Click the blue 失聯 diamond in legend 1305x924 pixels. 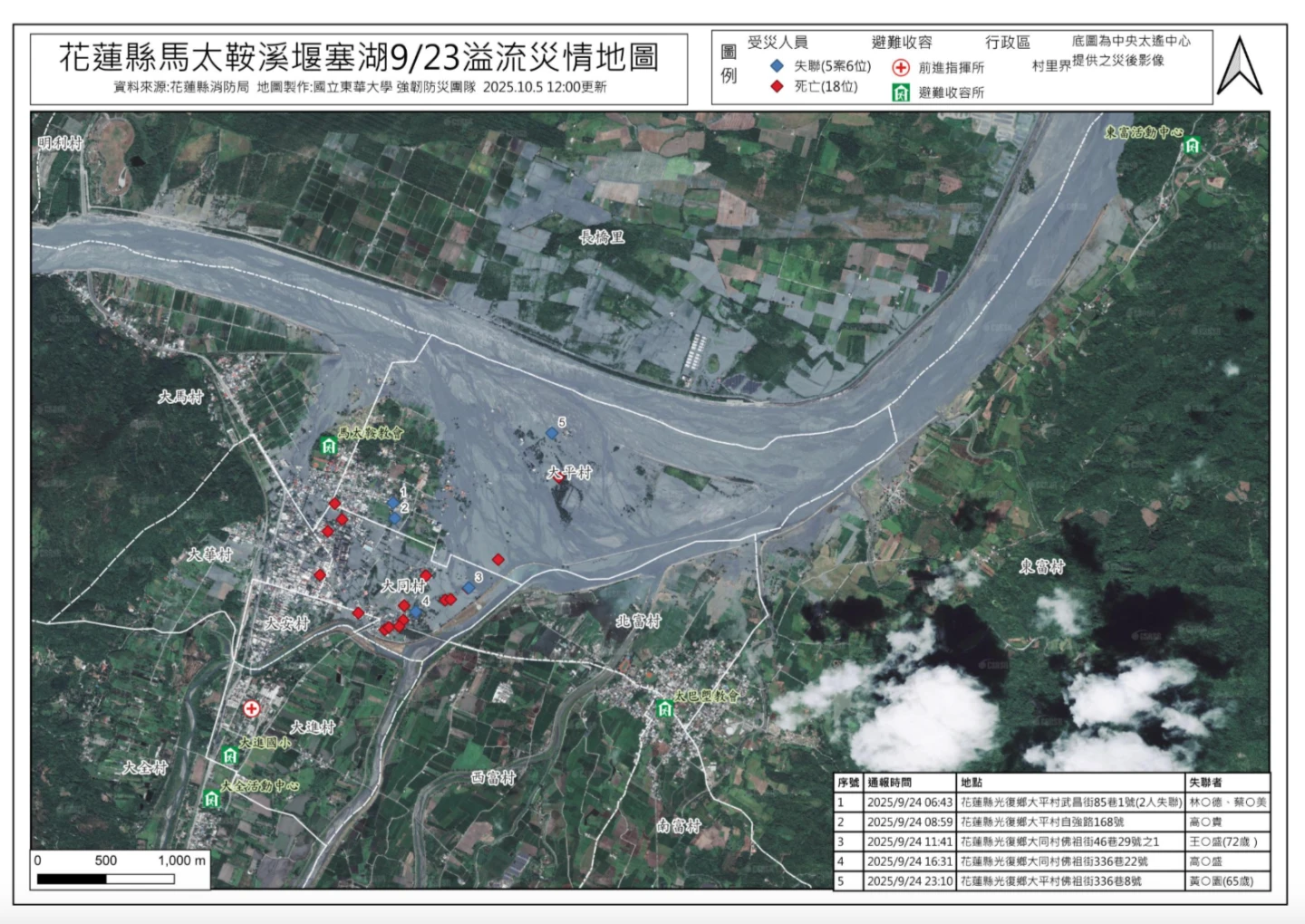click(777, 66)
